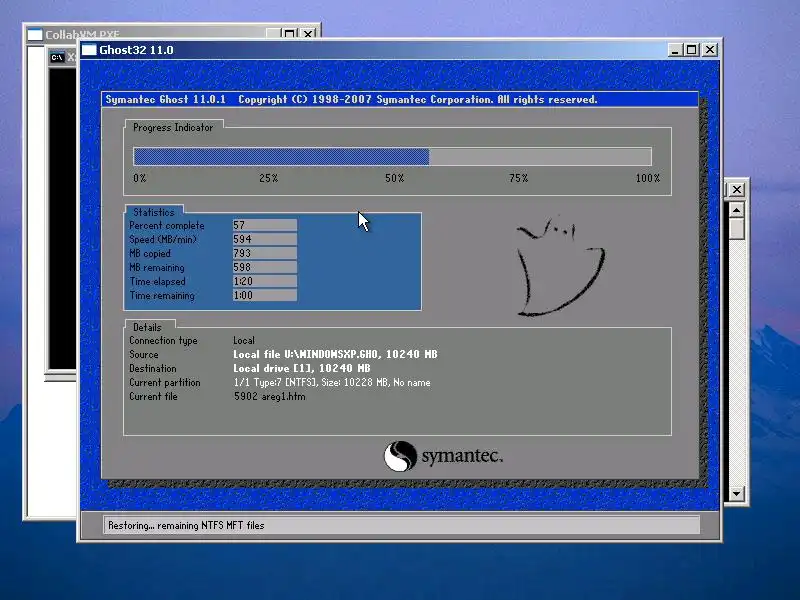Screen dimensions: 800x600
Task: Click the 25% progress marker label
Action: pyautogui.click(x=268, y=178)
